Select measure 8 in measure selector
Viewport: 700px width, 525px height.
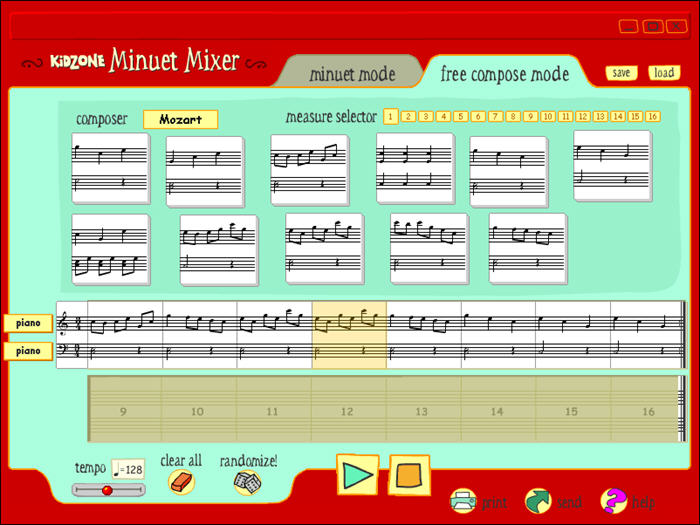click(513, 116)
